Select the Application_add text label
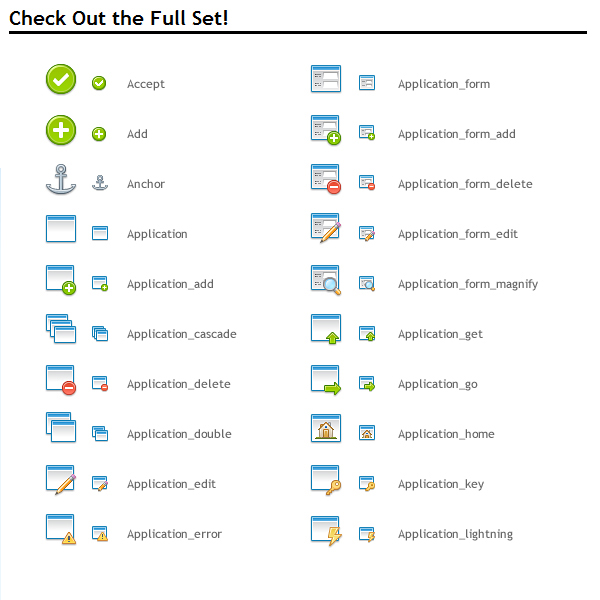Viewport: 600px width, 600px height. tap(170, 284)
